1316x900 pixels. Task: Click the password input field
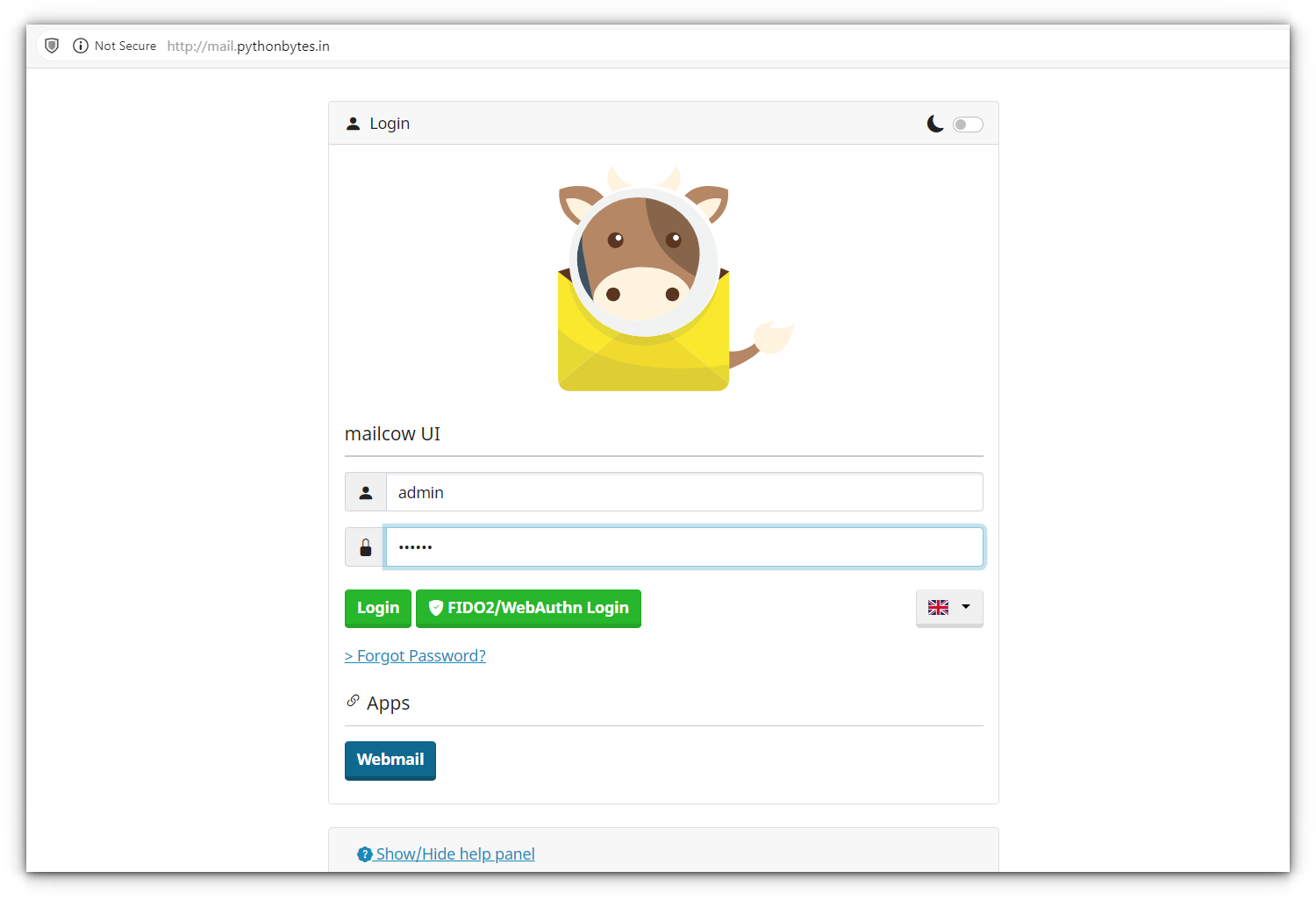pyautogui.click(x=684, y=546)
